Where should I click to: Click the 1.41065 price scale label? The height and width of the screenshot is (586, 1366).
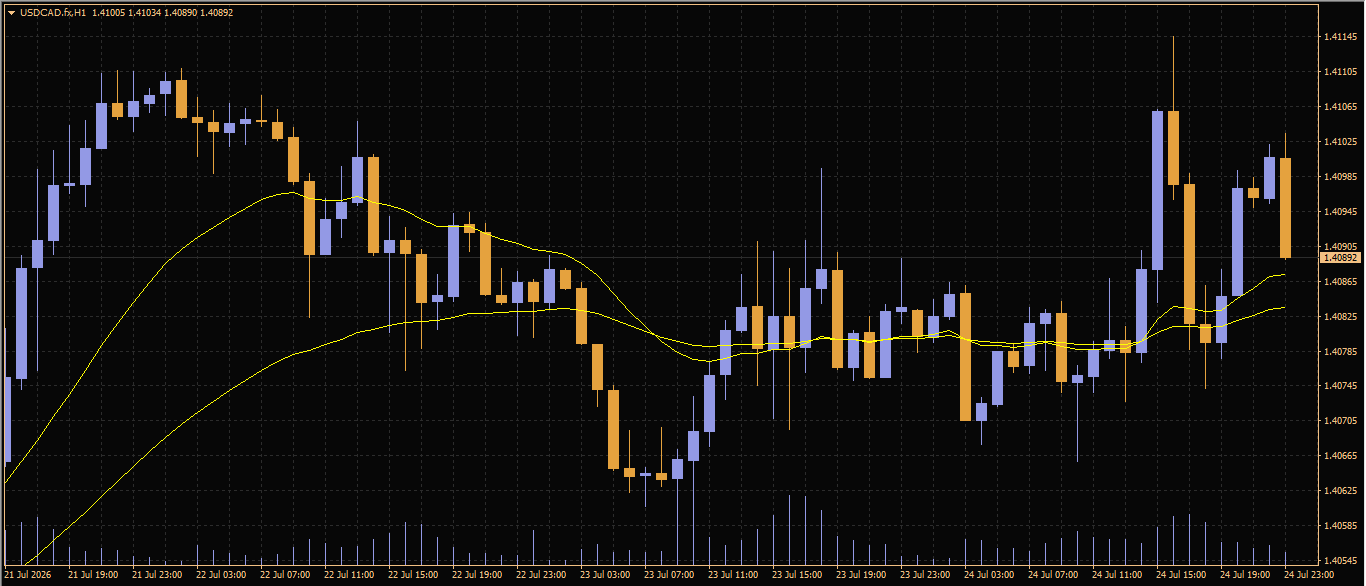pyautogui.click(x=1340, y=107)
